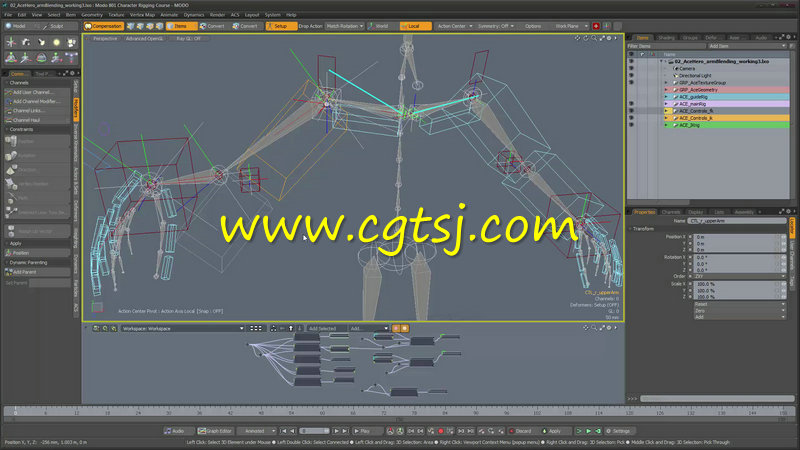Click the Vertices selection mode icon
800x450 pixels.
[131, 26]
